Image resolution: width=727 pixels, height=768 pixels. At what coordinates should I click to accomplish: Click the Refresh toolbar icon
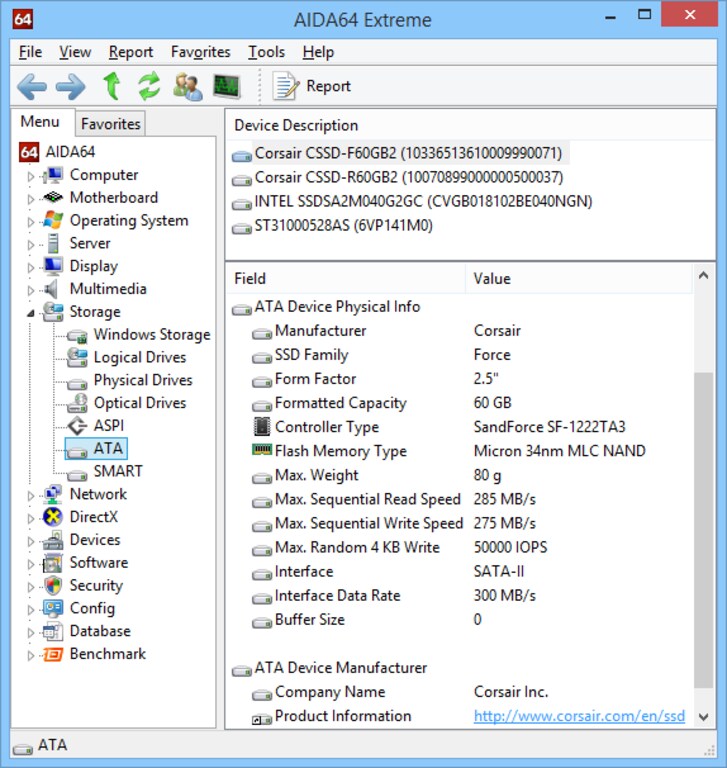click(149, 87)
